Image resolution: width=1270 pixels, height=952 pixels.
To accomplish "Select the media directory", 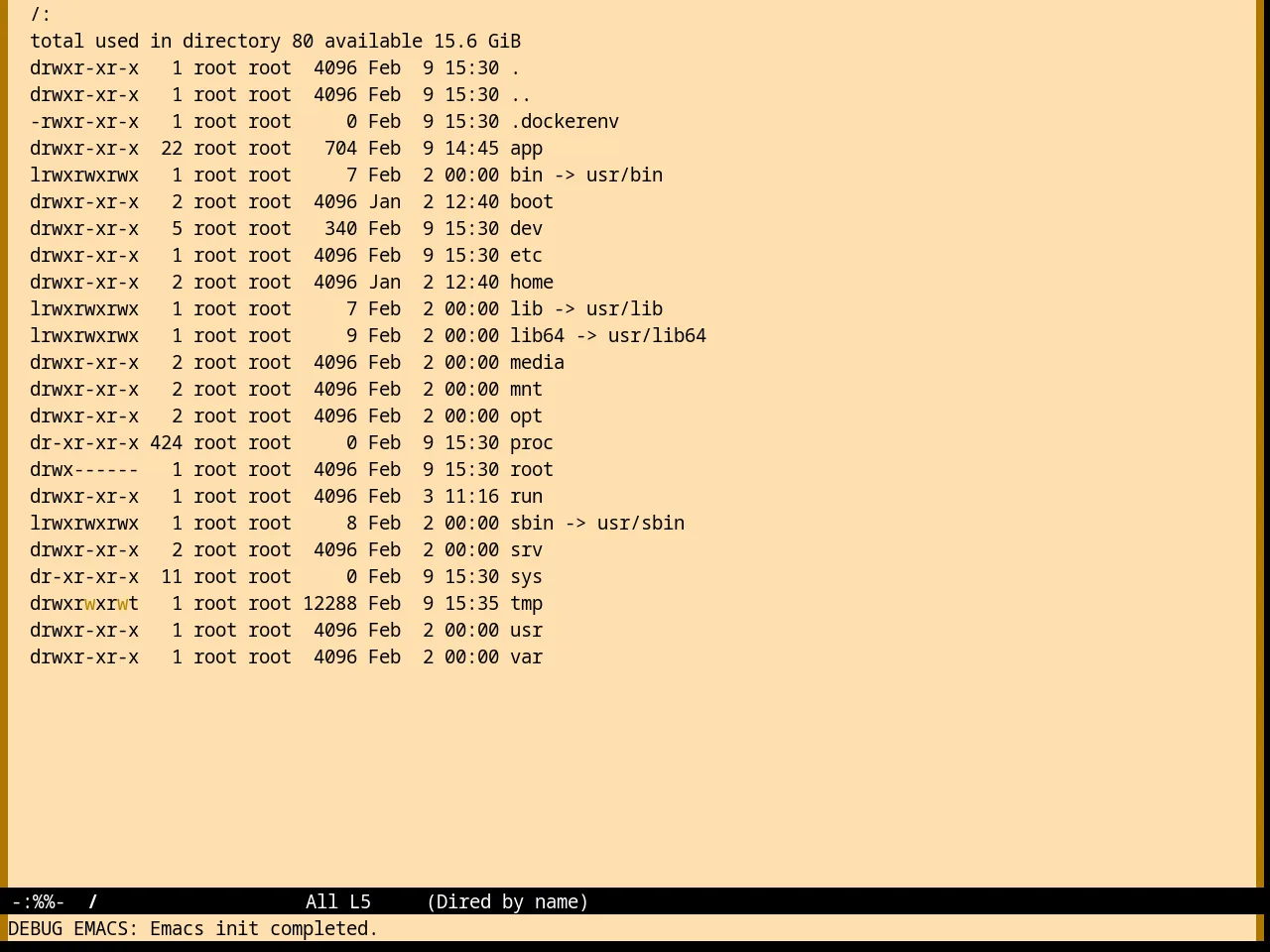I will coord(537,362).
